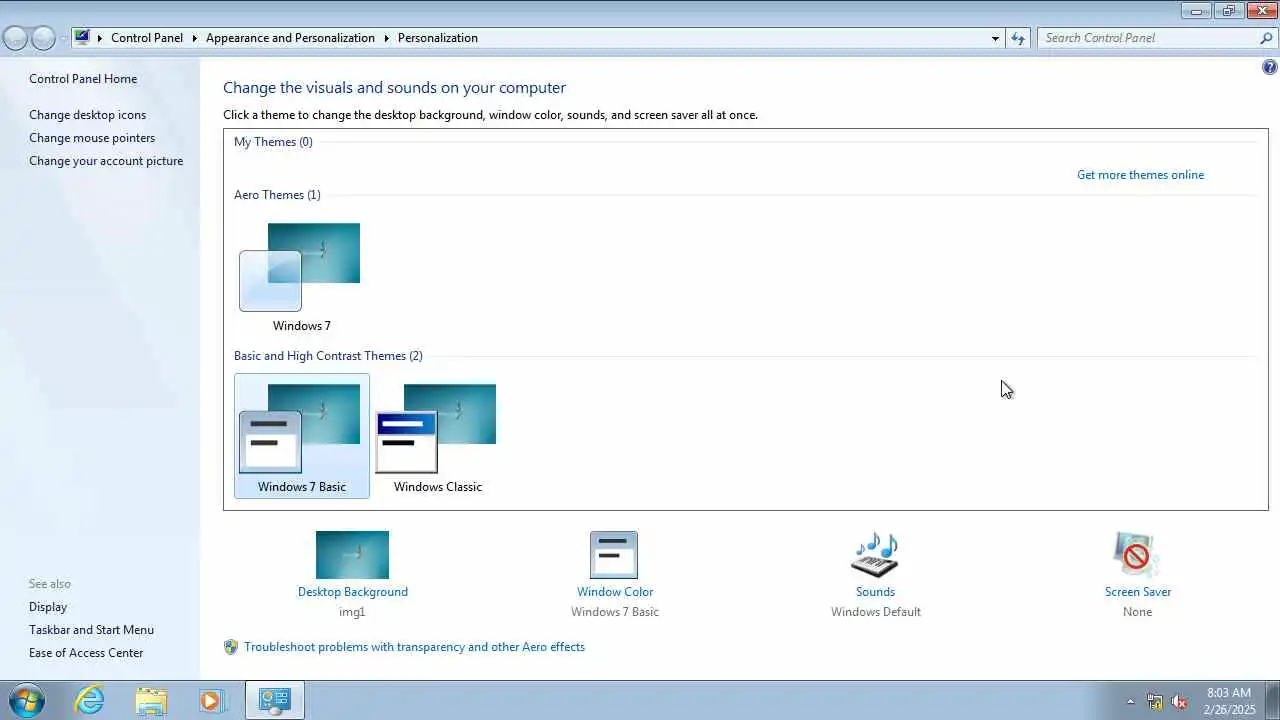This screenshot has width=1280, height=720.
Task: Open Change mouse pointers
Action: click(92, 138)
